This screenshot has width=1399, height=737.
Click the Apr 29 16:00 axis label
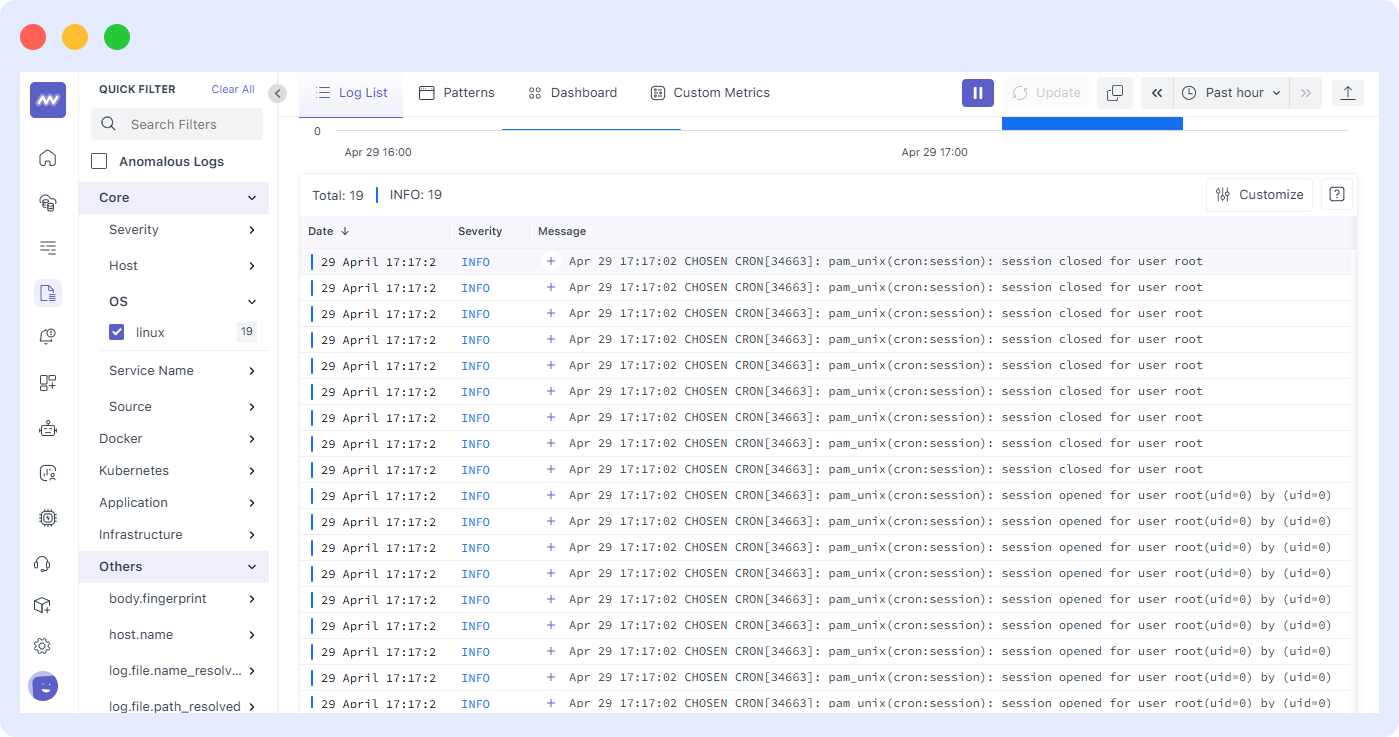(378, 153)
